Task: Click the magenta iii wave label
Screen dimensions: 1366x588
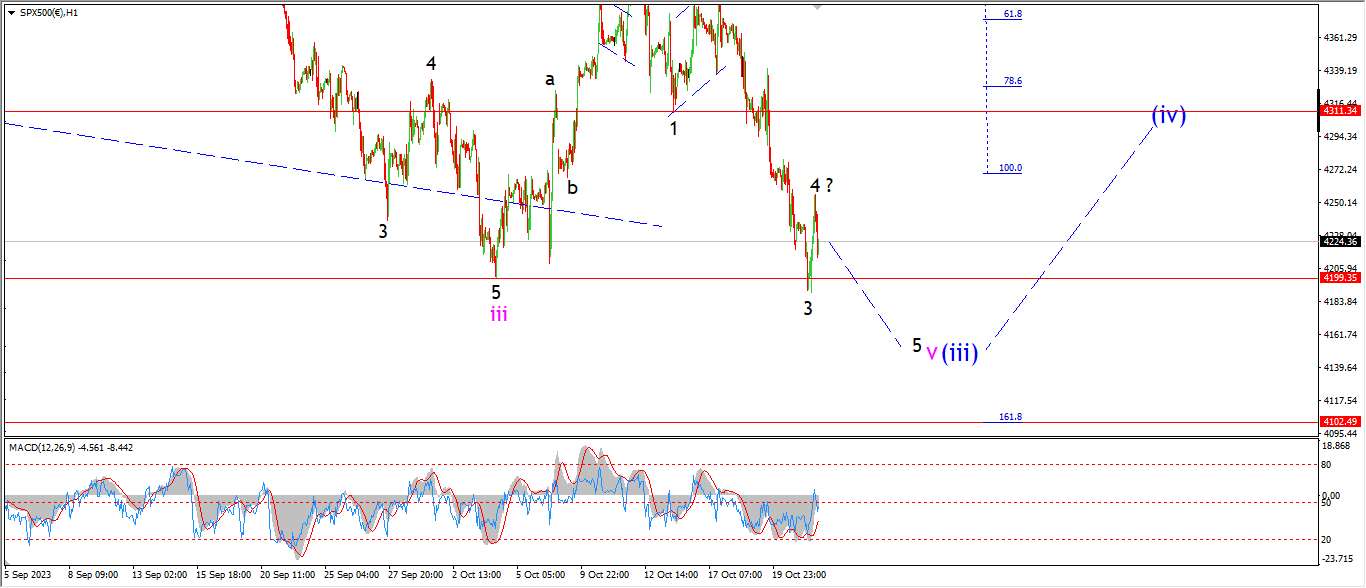Action: [498, 315]
